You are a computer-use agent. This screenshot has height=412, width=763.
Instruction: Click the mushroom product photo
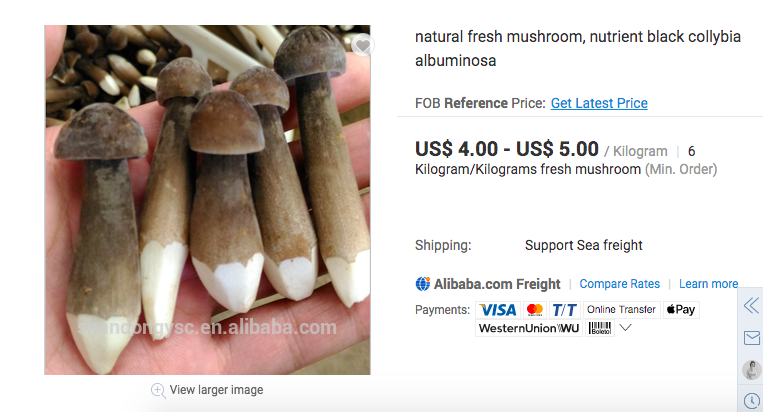[207, 200]
